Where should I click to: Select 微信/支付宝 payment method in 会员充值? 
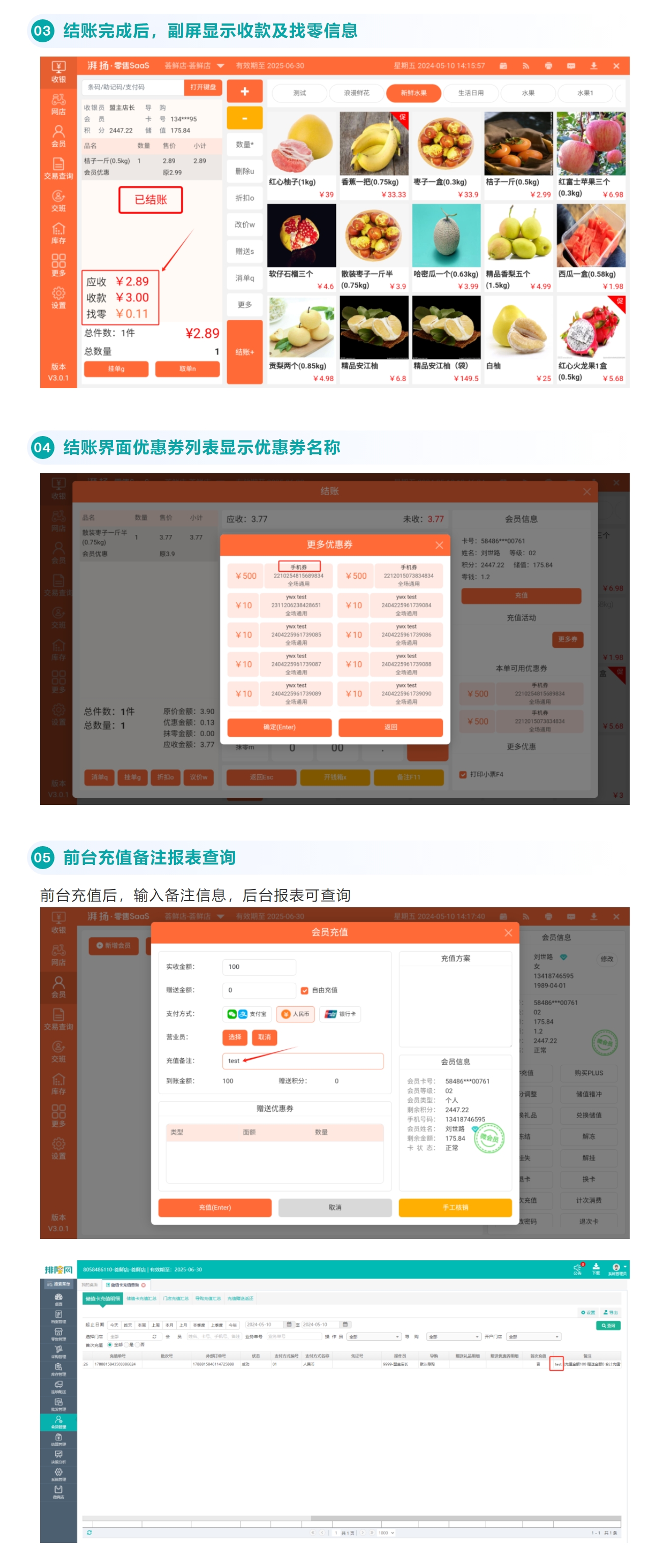[247, 1014]
